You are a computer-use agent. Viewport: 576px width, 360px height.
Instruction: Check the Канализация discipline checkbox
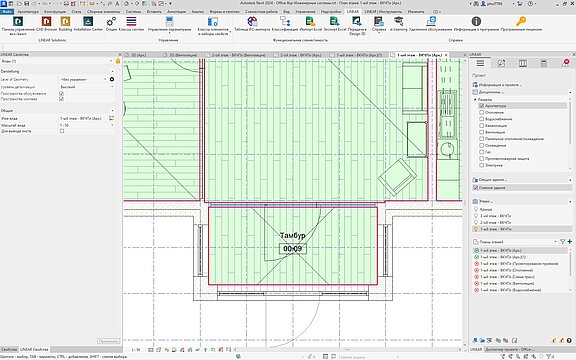(481, 126)
